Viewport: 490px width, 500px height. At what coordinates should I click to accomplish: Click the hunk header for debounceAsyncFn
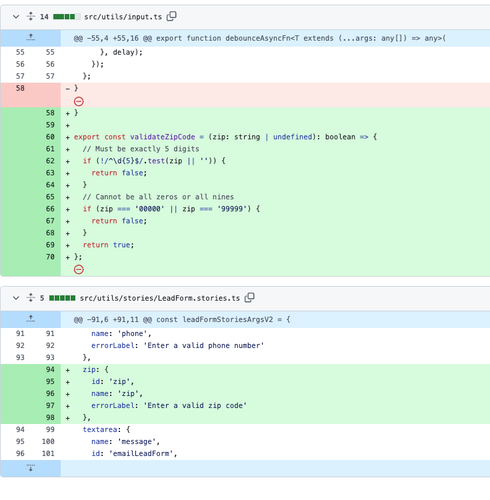(x=259, y=38)
